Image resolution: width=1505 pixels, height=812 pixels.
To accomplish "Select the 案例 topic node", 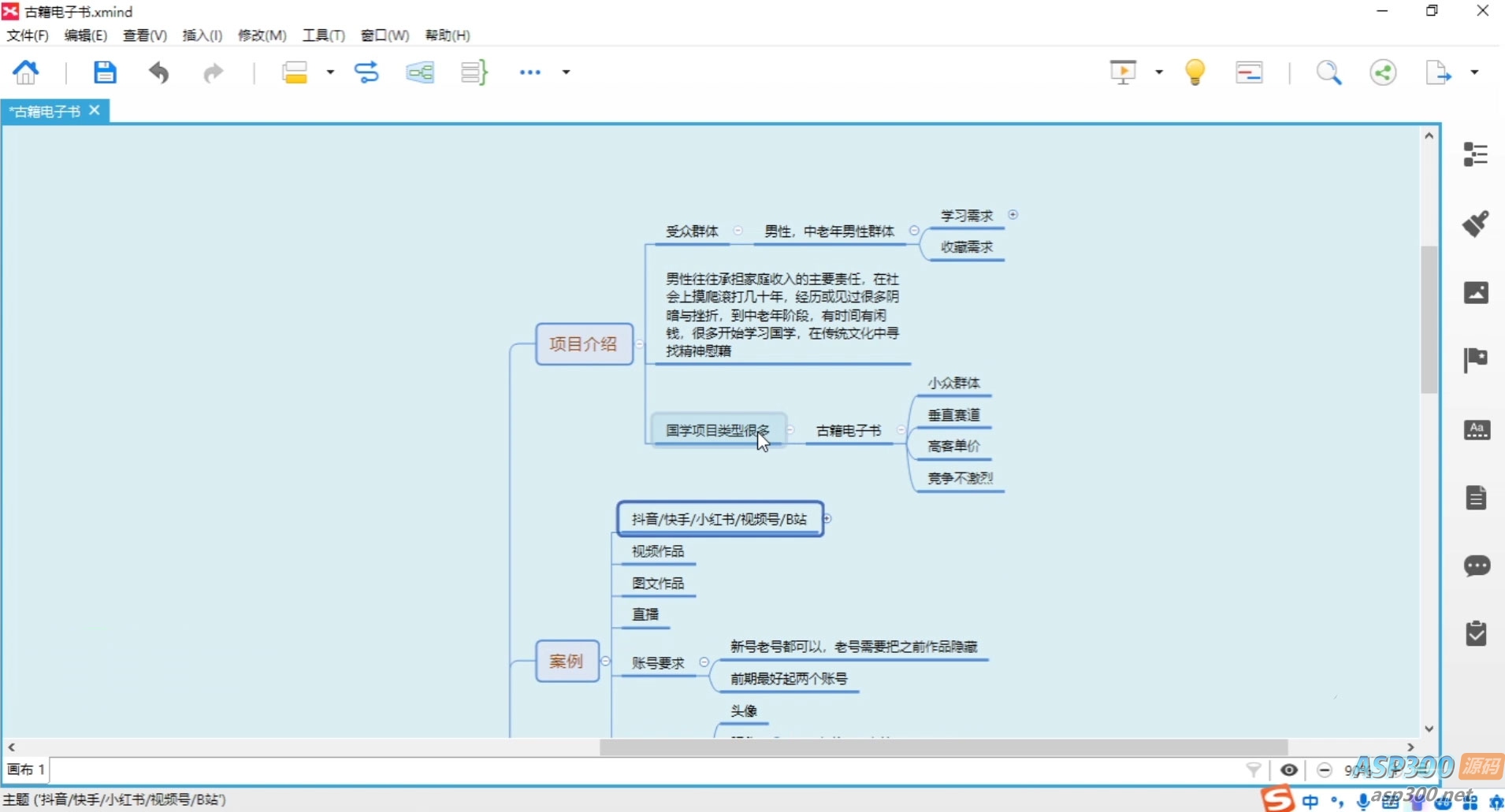I will coord(567,661).
